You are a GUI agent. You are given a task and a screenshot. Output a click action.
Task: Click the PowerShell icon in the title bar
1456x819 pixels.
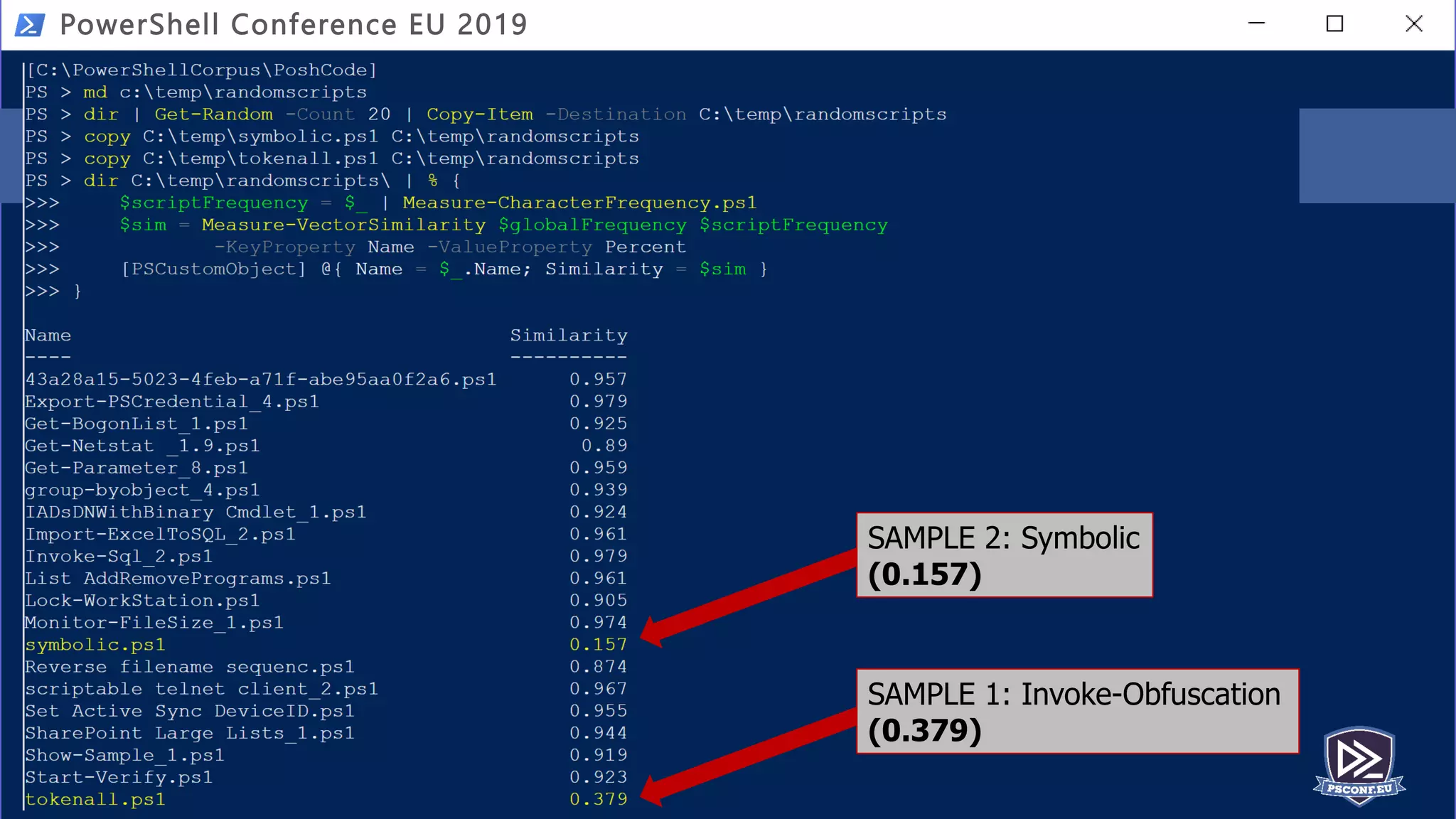tap(30, 25)
